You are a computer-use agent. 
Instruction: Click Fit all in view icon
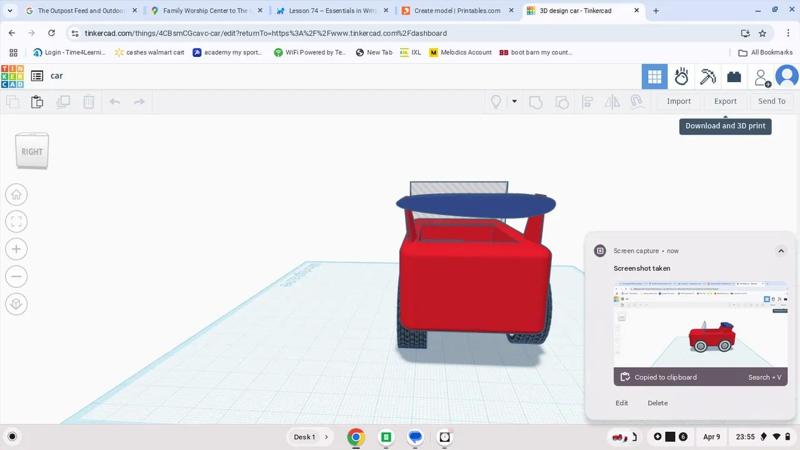(16, 222)
